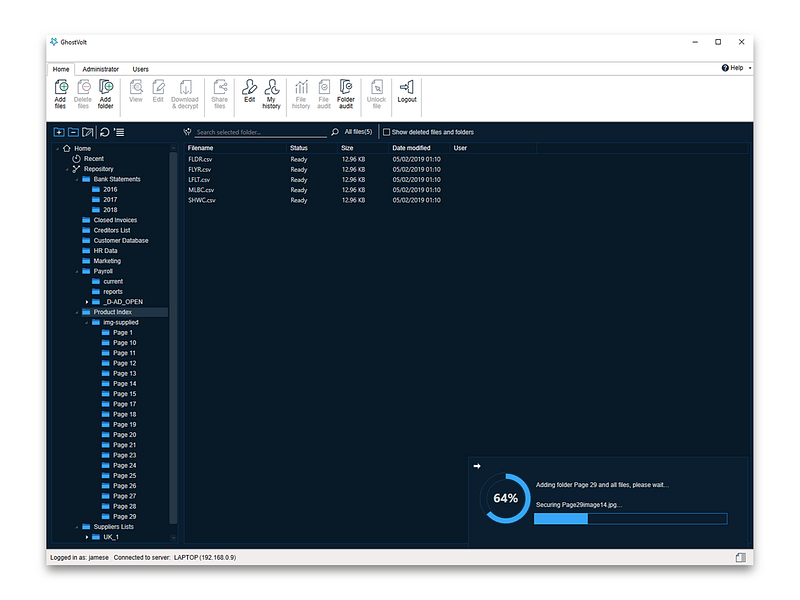Open the Help icon in the tab bar
The width and height of the screenshot is (800, 600).
(725, 68)
